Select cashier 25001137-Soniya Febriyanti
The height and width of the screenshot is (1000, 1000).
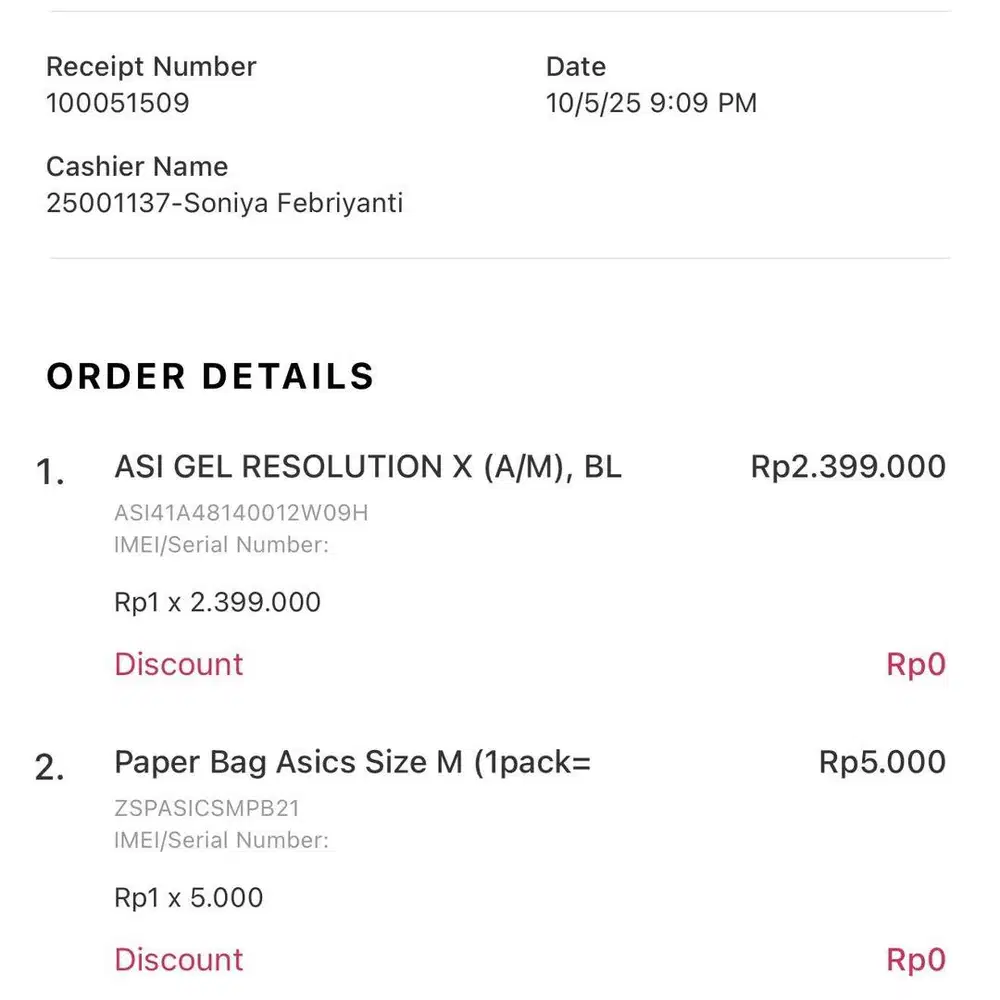pyautogui.click(x=224, y=203)
